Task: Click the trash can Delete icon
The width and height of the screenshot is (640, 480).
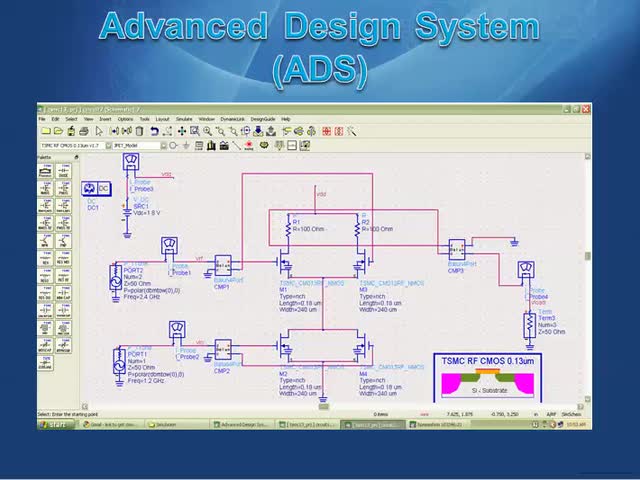Action: point(140,131)
